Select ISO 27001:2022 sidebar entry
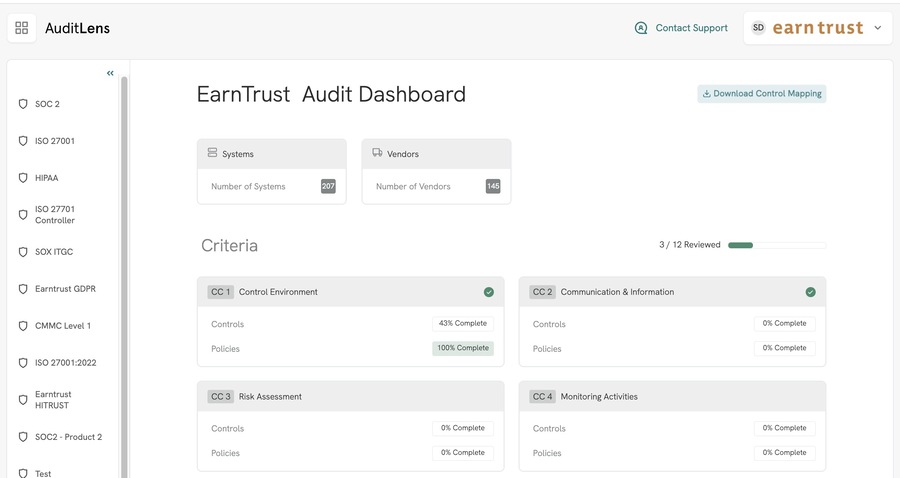 65,363
